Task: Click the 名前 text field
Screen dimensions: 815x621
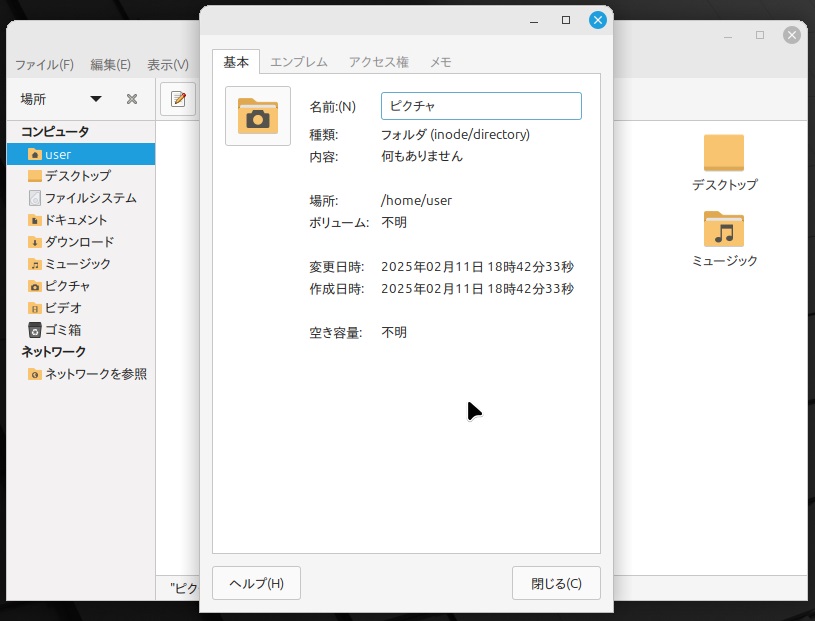Action: tap(481, 106)
